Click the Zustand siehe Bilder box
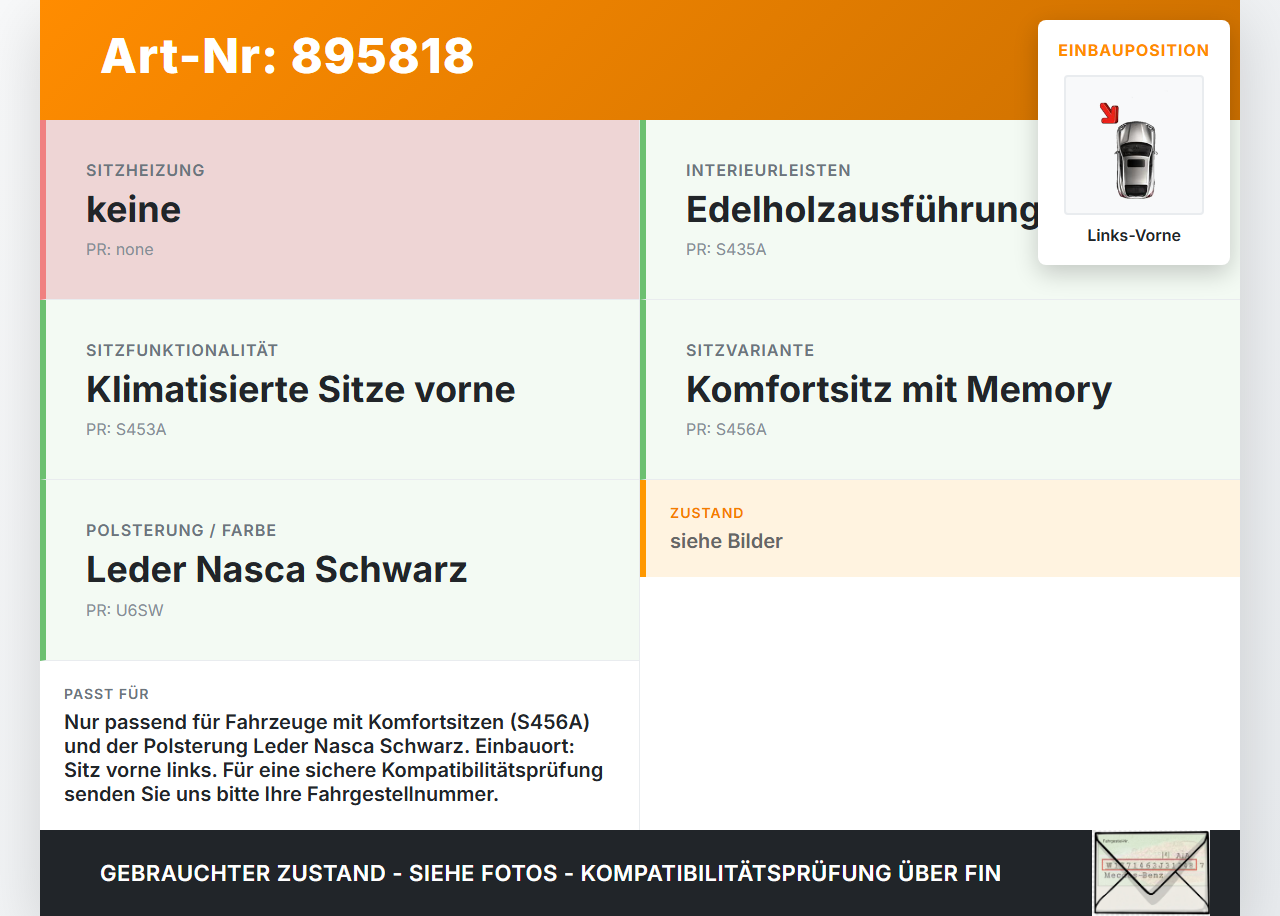The height and width of the screenshot is (916, 1280). coord(940,528)
